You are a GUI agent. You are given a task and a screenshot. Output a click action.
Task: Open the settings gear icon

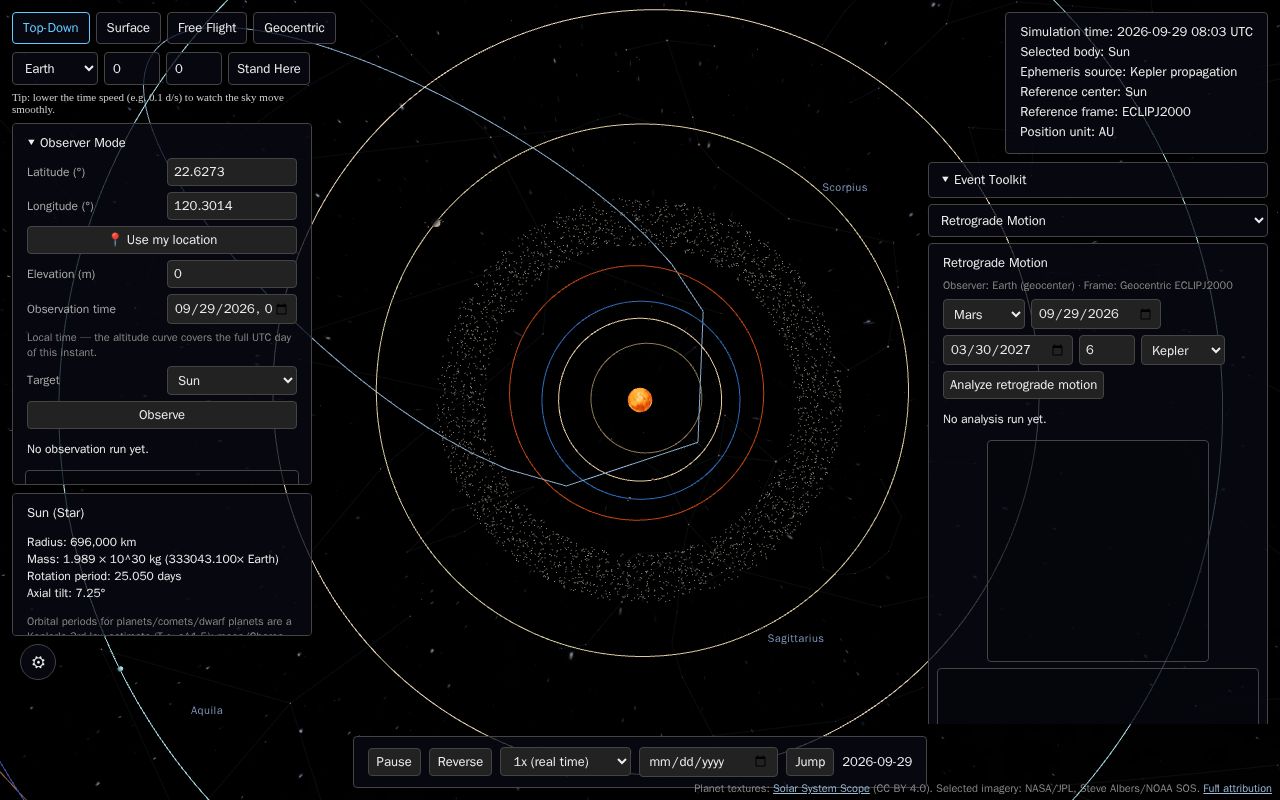tap(38, 662)
